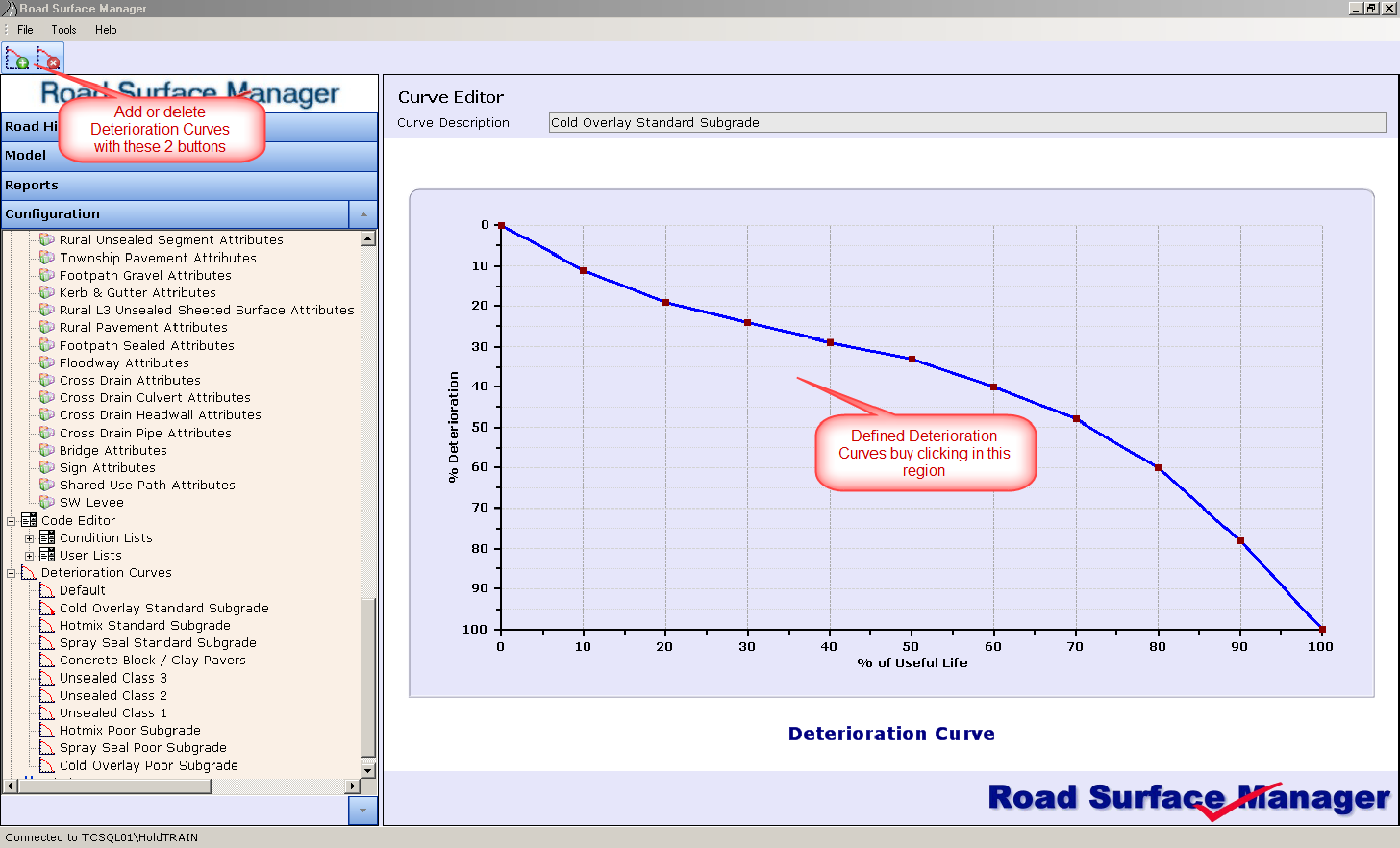Select Spray Seal Standard Subgrade curve
This screenshot has height=848, width=1400.
(x=158, y=642)
